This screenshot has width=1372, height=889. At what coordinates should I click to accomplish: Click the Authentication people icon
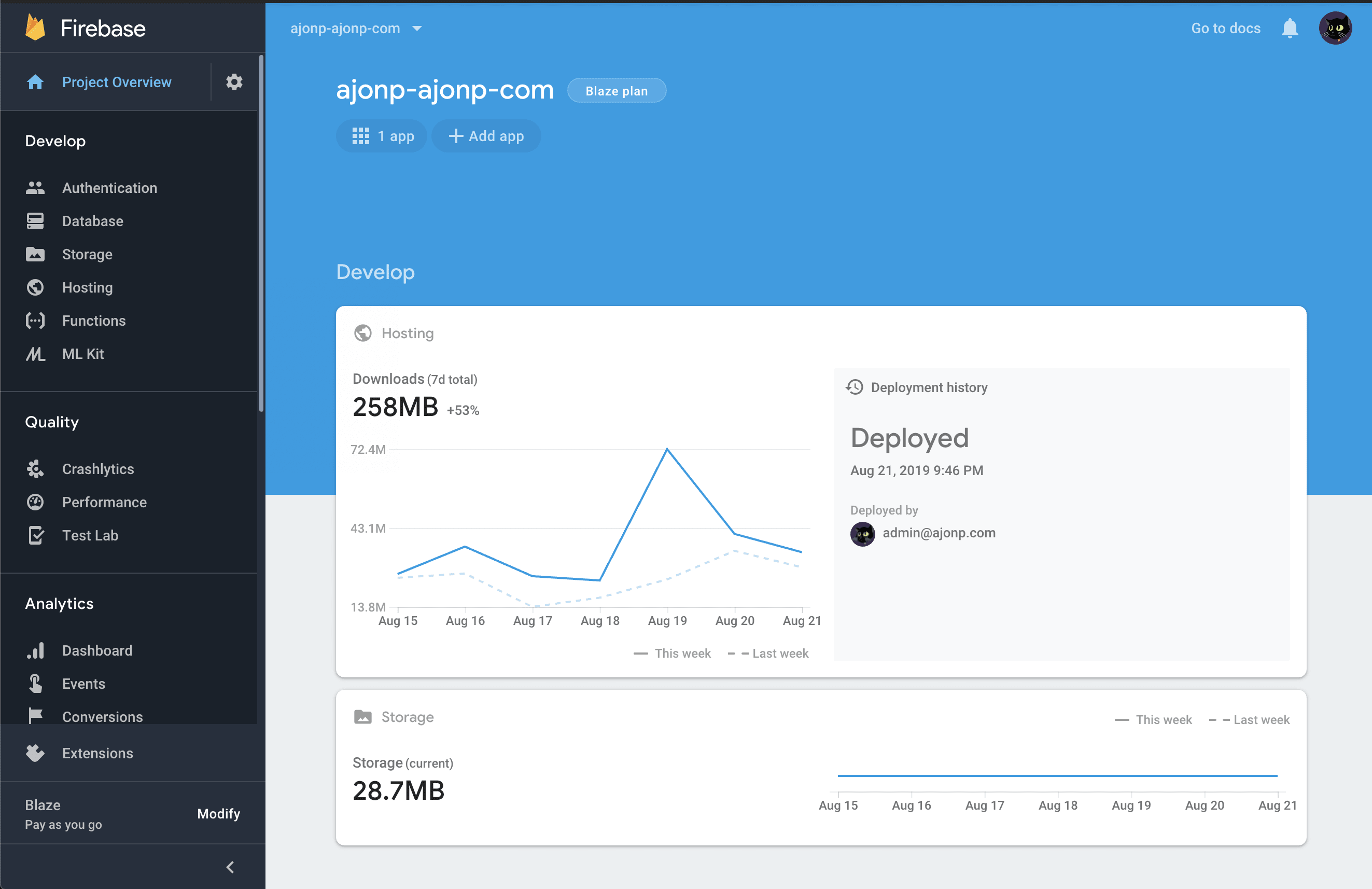[35, 188]
